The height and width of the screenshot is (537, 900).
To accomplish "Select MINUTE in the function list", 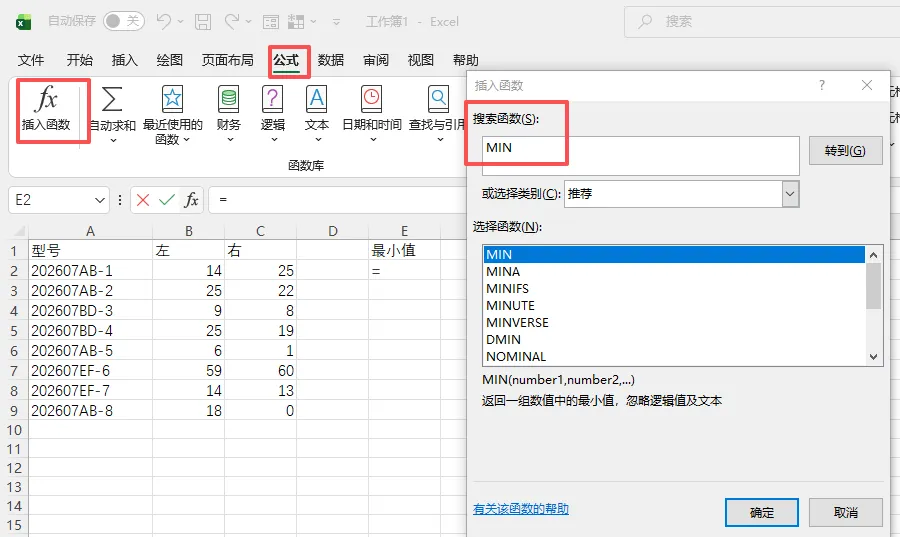I will point(674,305).
